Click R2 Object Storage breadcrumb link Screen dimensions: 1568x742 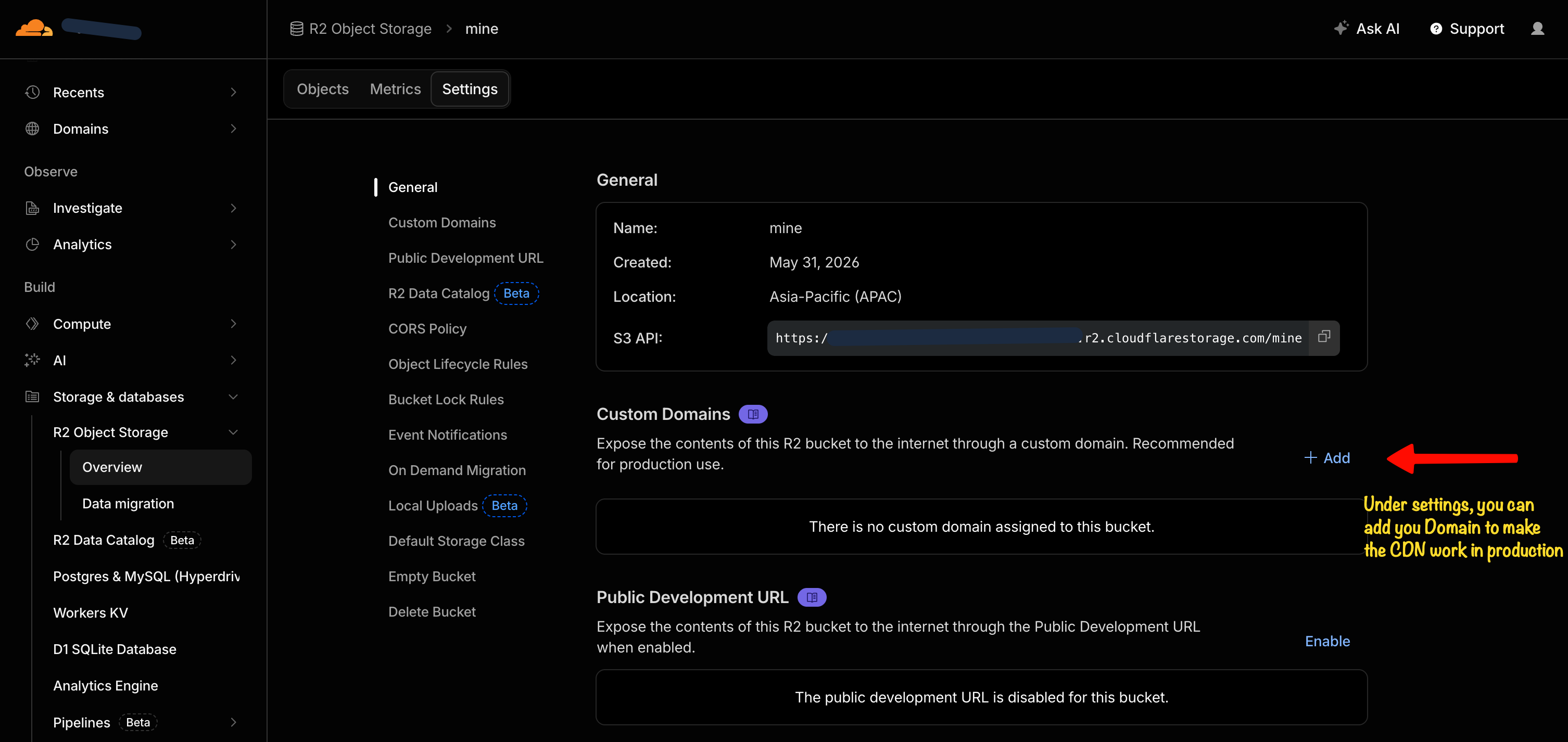point(370,29)
